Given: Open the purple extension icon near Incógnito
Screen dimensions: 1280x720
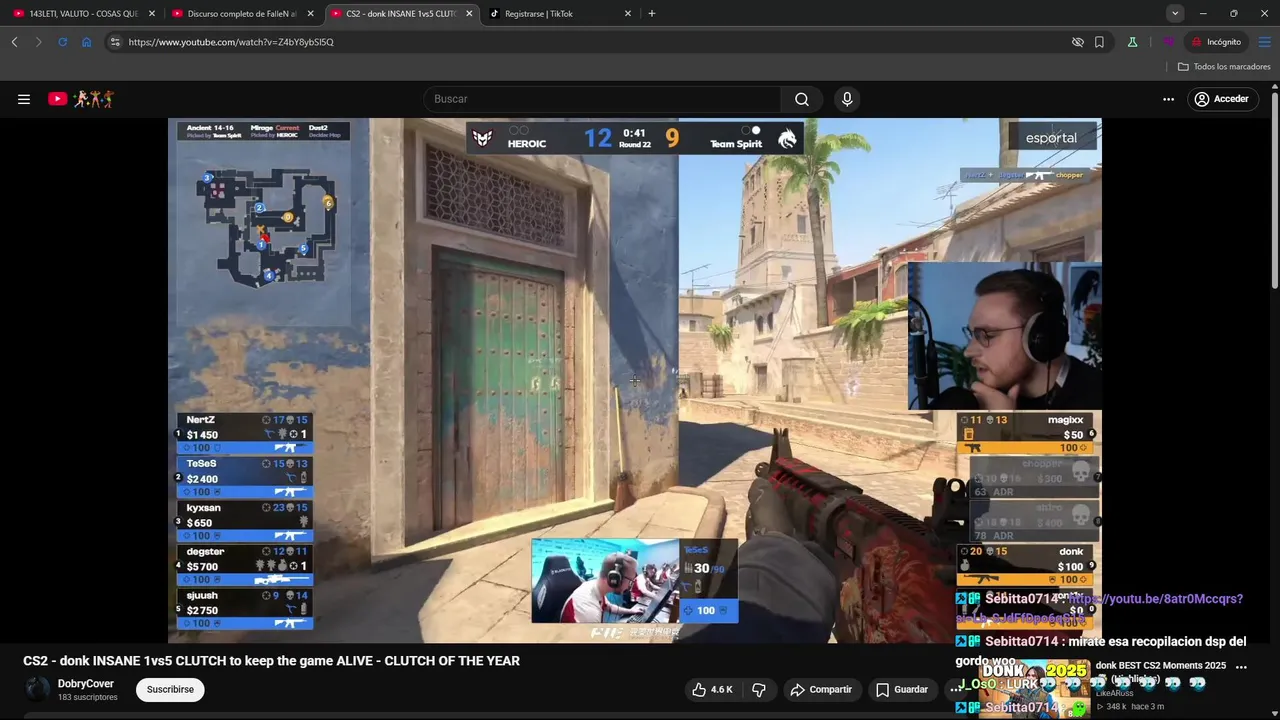Looking at the screenshot, I should (1168, 42).
